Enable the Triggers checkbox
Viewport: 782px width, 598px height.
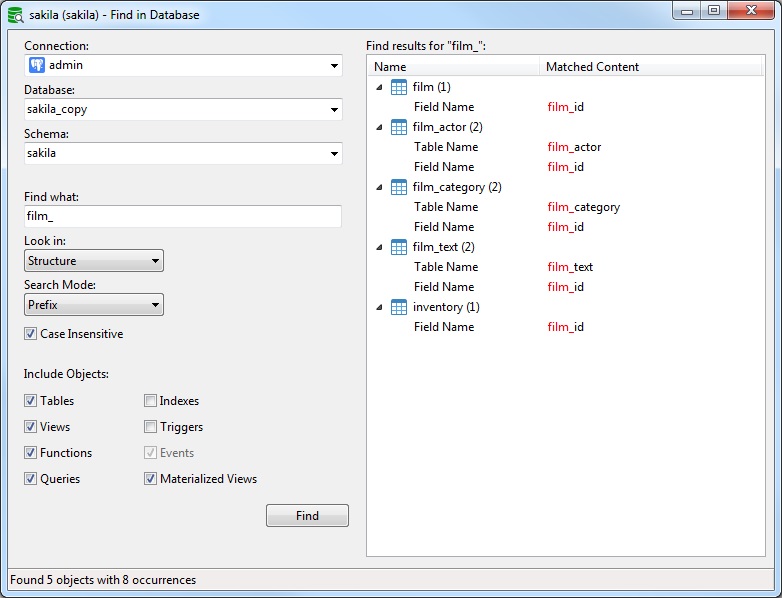click(x=150, y=427)
